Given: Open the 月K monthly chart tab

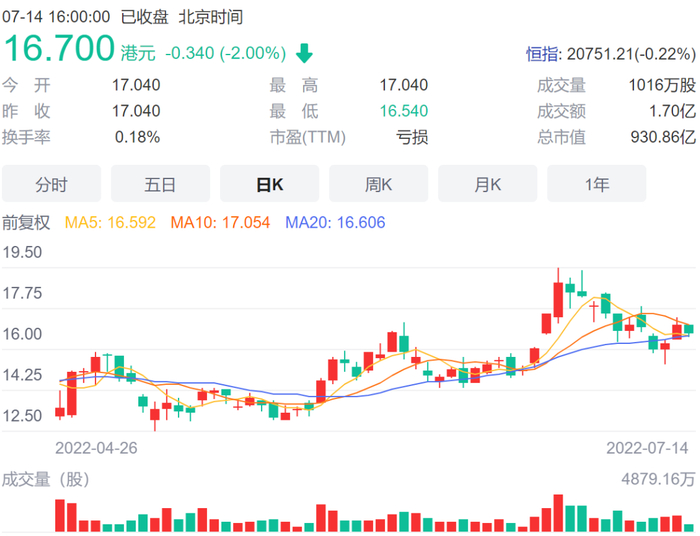Looking at the screenshot, I should coord(488,184).
